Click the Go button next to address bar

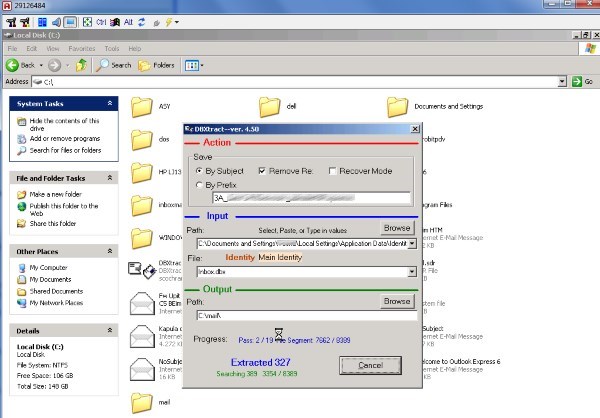(583, 82)
